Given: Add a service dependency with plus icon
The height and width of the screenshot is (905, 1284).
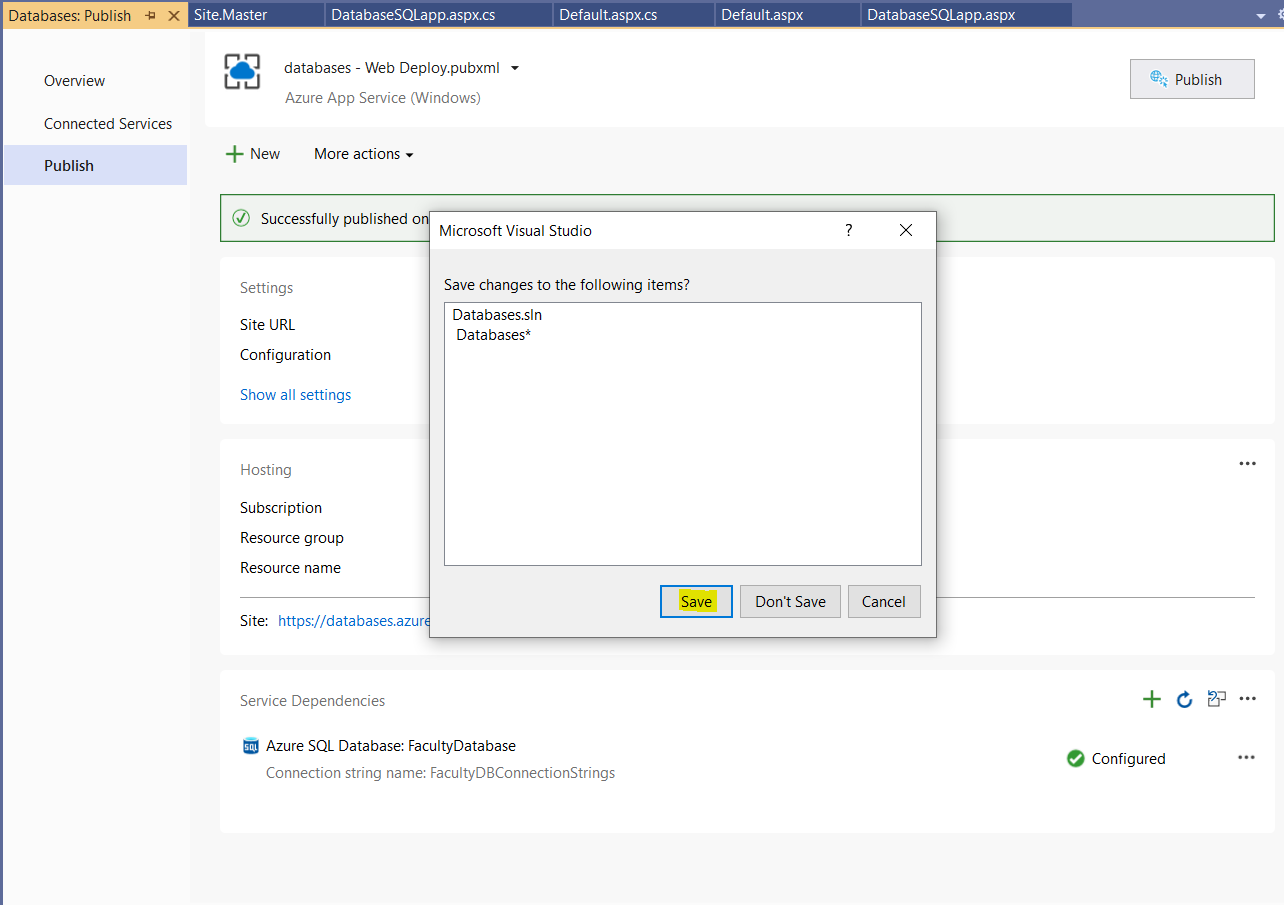Looking at the screenshot, I should (x=1152, y=699).
